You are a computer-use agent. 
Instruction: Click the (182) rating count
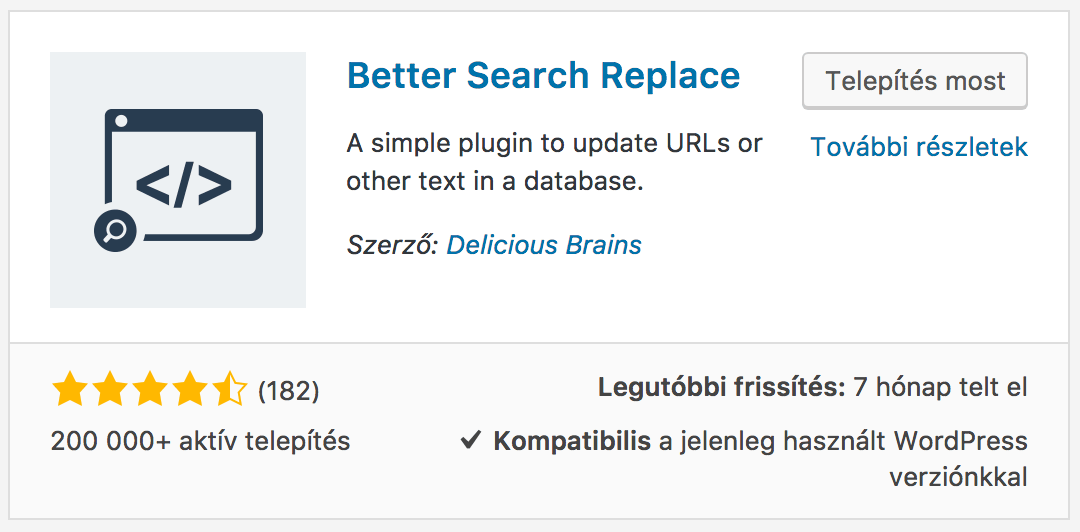(x=288, y=390)
